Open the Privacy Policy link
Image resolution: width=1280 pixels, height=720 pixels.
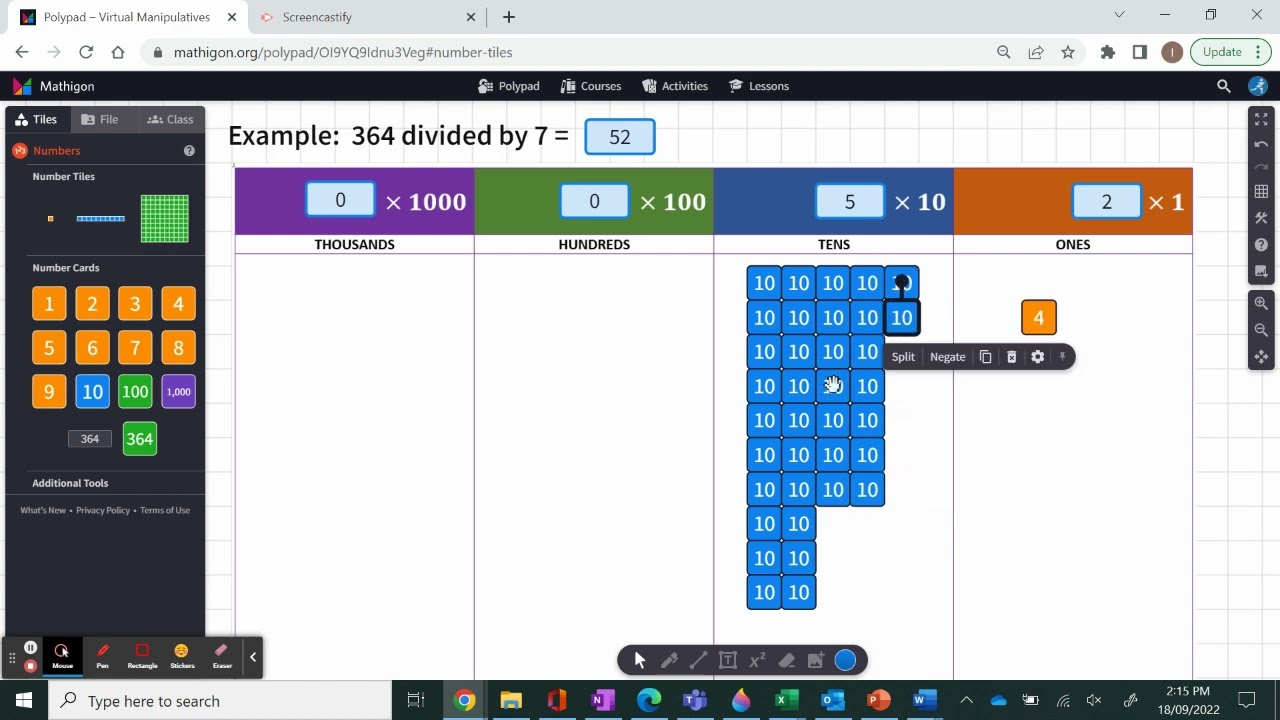point(103,510)
